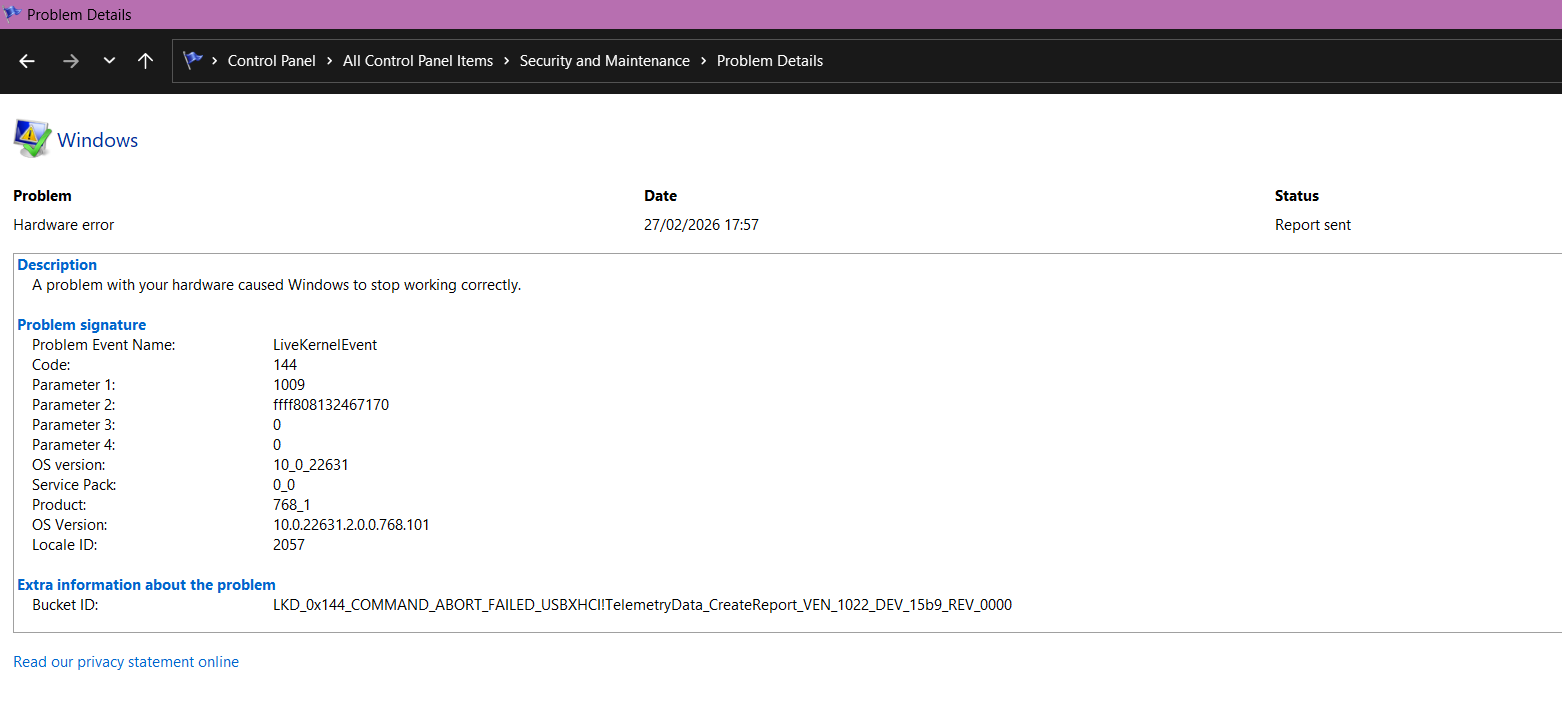Click the Bucket ID label

click(x=65, y=605)
